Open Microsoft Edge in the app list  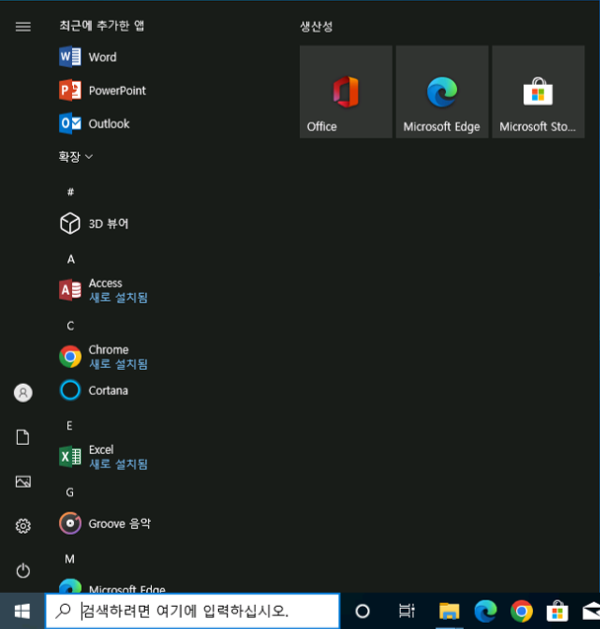(x=112, y=586)
